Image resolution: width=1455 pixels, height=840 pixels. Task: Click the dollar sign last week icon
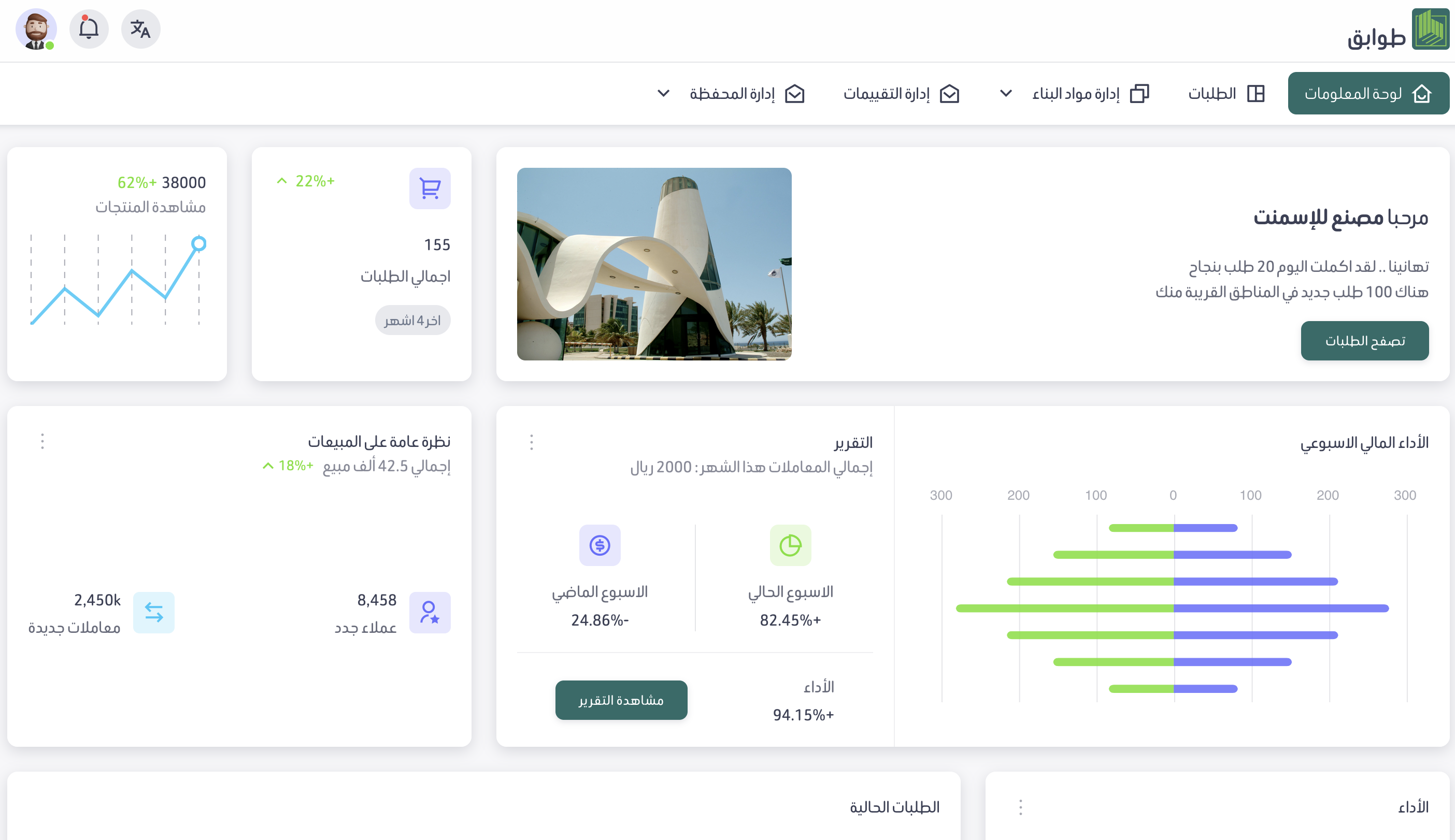[x=600, y=545]
